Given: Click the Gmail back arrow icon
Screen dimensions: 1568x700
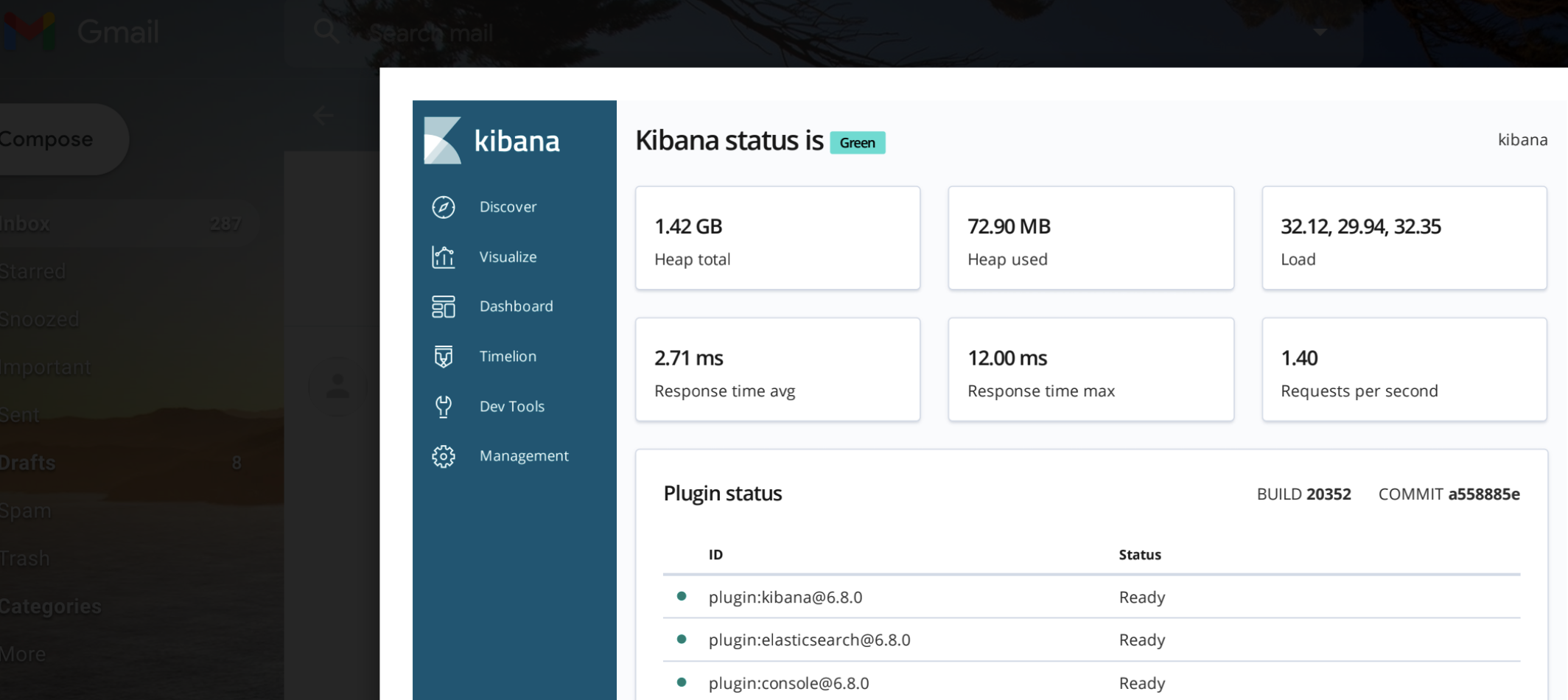Looking at the screenshot, I should point(323,116).
